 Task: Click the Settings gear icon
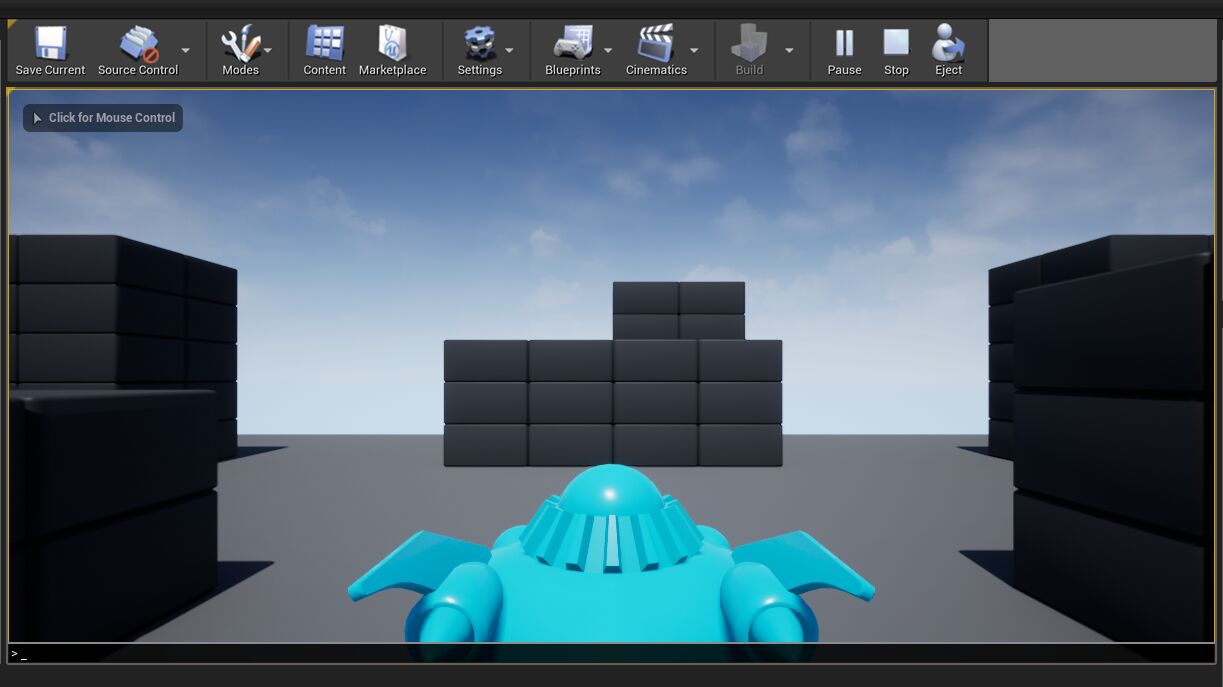[478, 44]
